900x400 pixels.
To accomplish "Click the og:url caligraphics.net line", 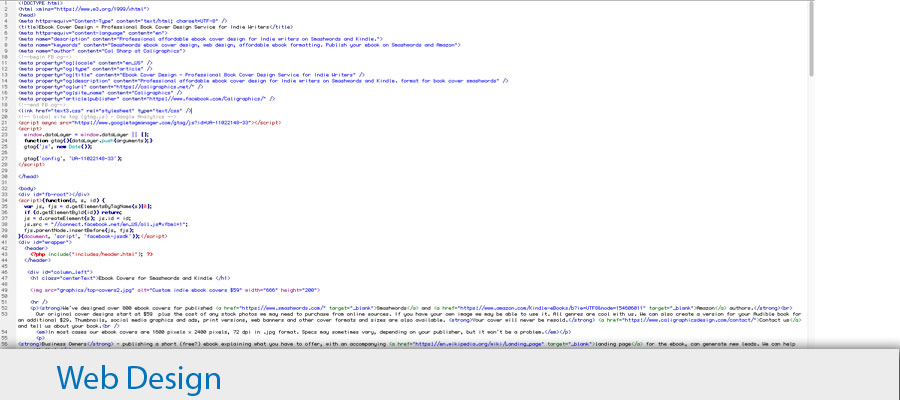I will [110, 87].
